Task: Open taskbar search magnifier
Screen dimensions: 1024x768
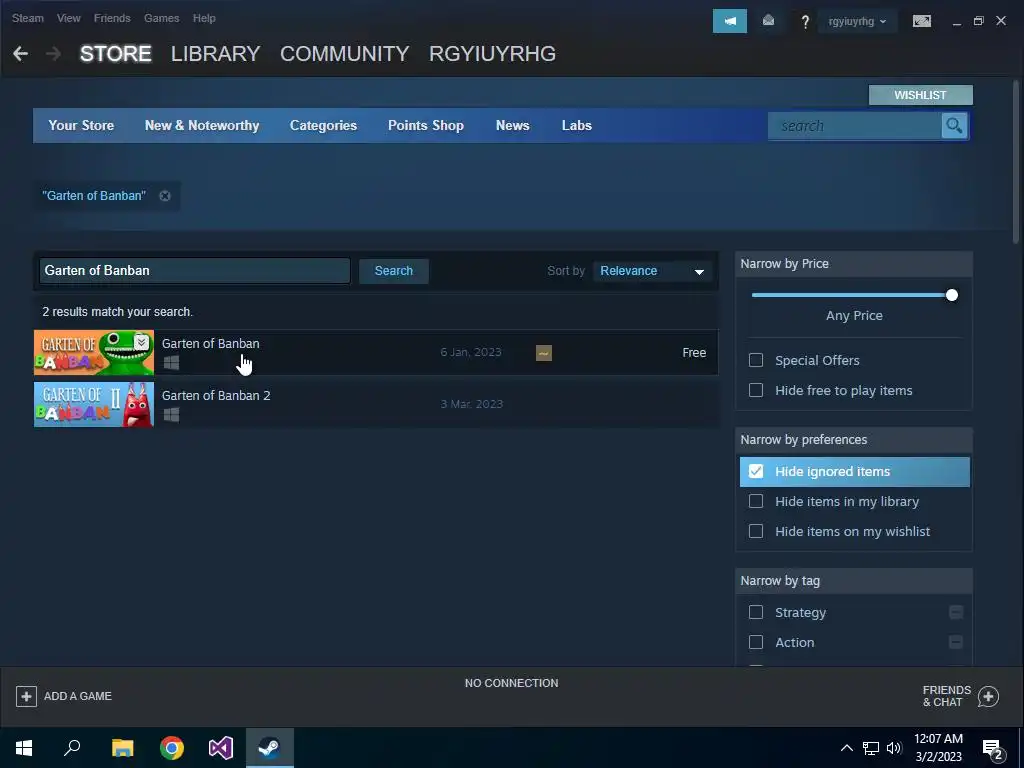Action: (x=72, y=748)
